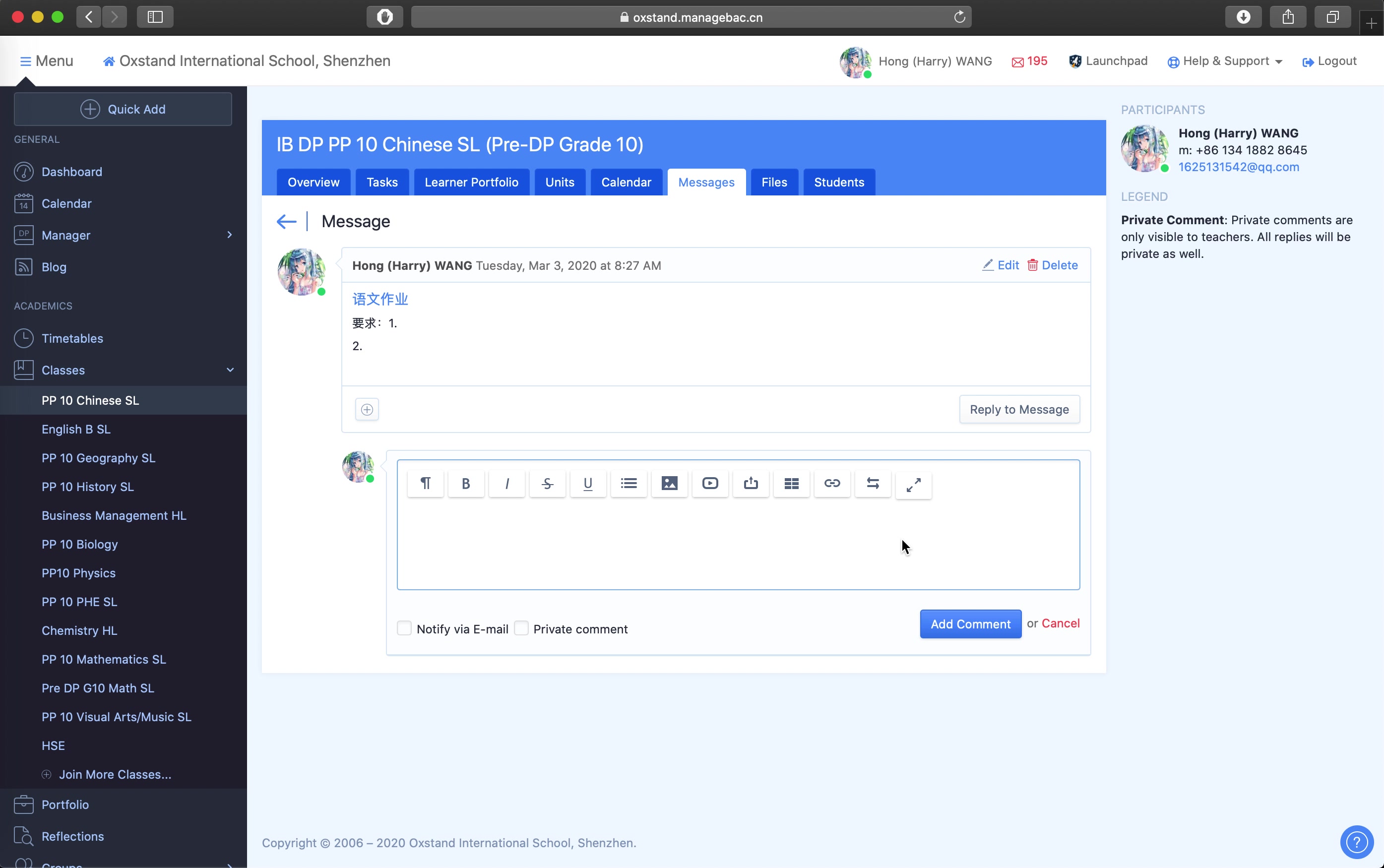Check the Private comment option
Image resolution: width=1384 pixels, height=868 pixels.
coord(521,628)
